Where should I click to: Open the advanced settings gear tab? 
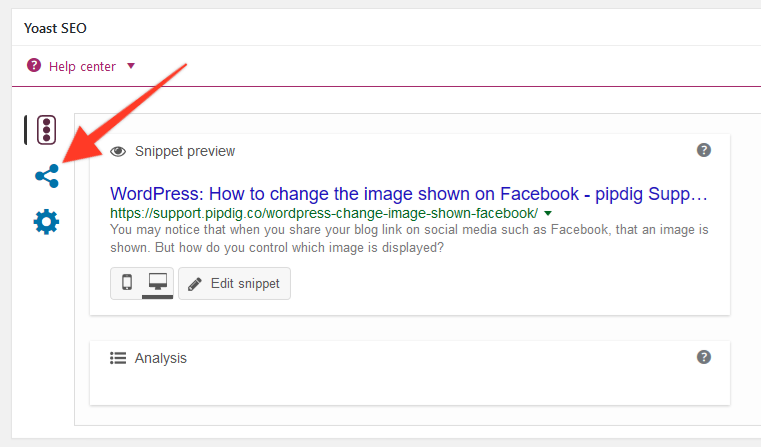click(x=47, y=222)
